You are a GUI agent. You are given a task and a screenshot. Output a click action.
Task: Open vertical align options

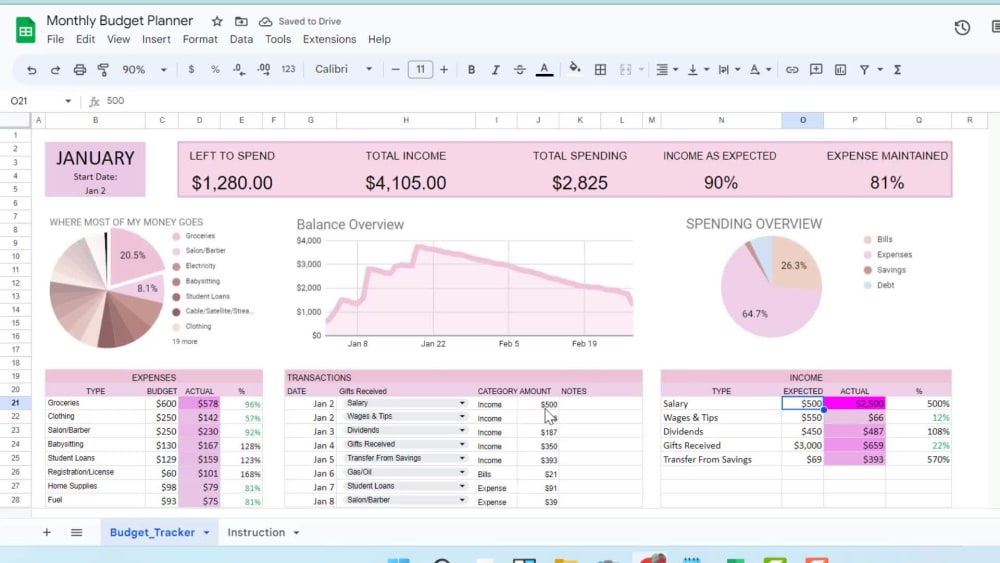click(698, 69)
